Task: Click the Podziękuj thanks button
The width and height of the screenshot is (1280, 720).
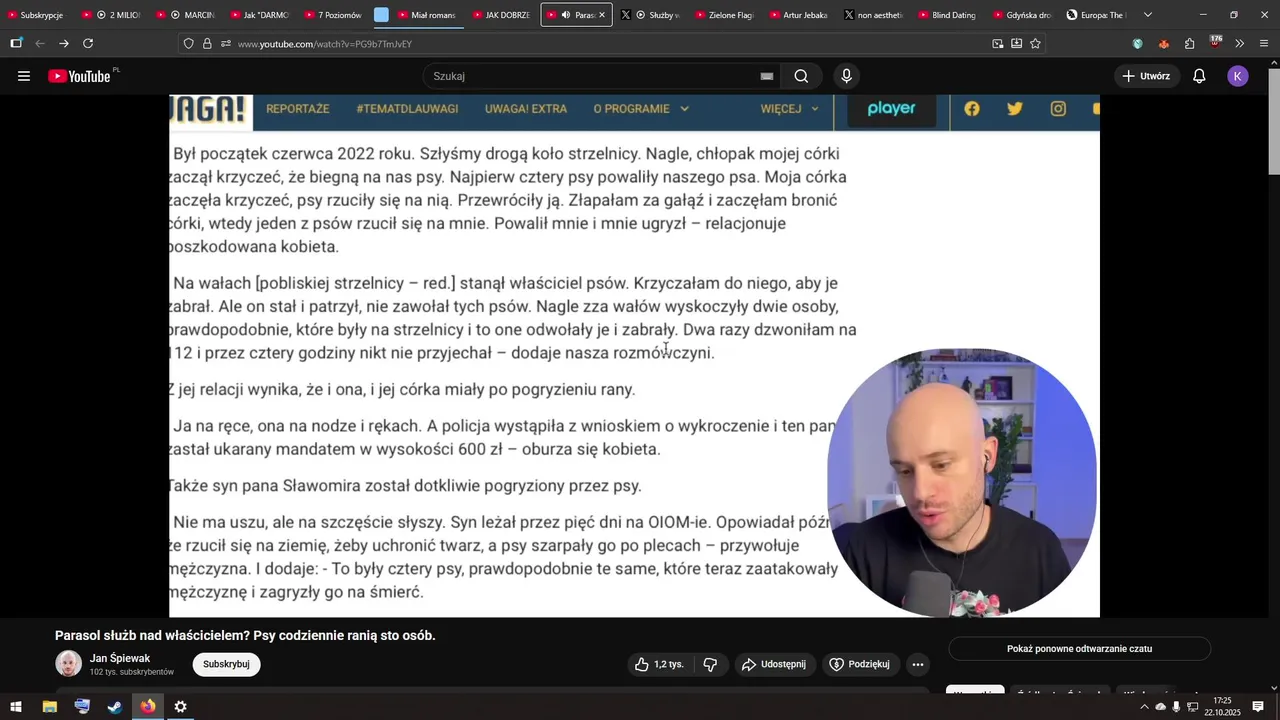Action: click(859, 664)
